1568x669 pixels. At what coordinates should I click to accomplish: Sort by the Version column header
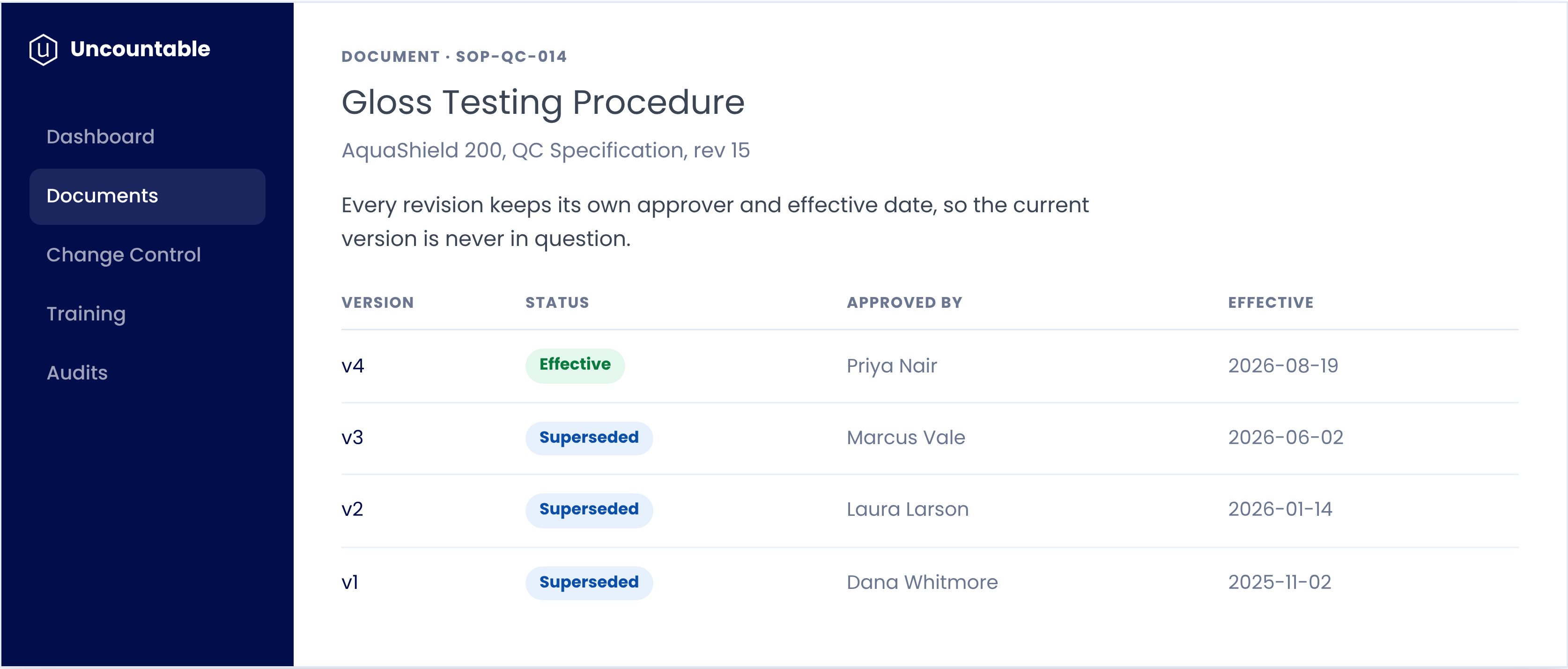coord(377,303)
